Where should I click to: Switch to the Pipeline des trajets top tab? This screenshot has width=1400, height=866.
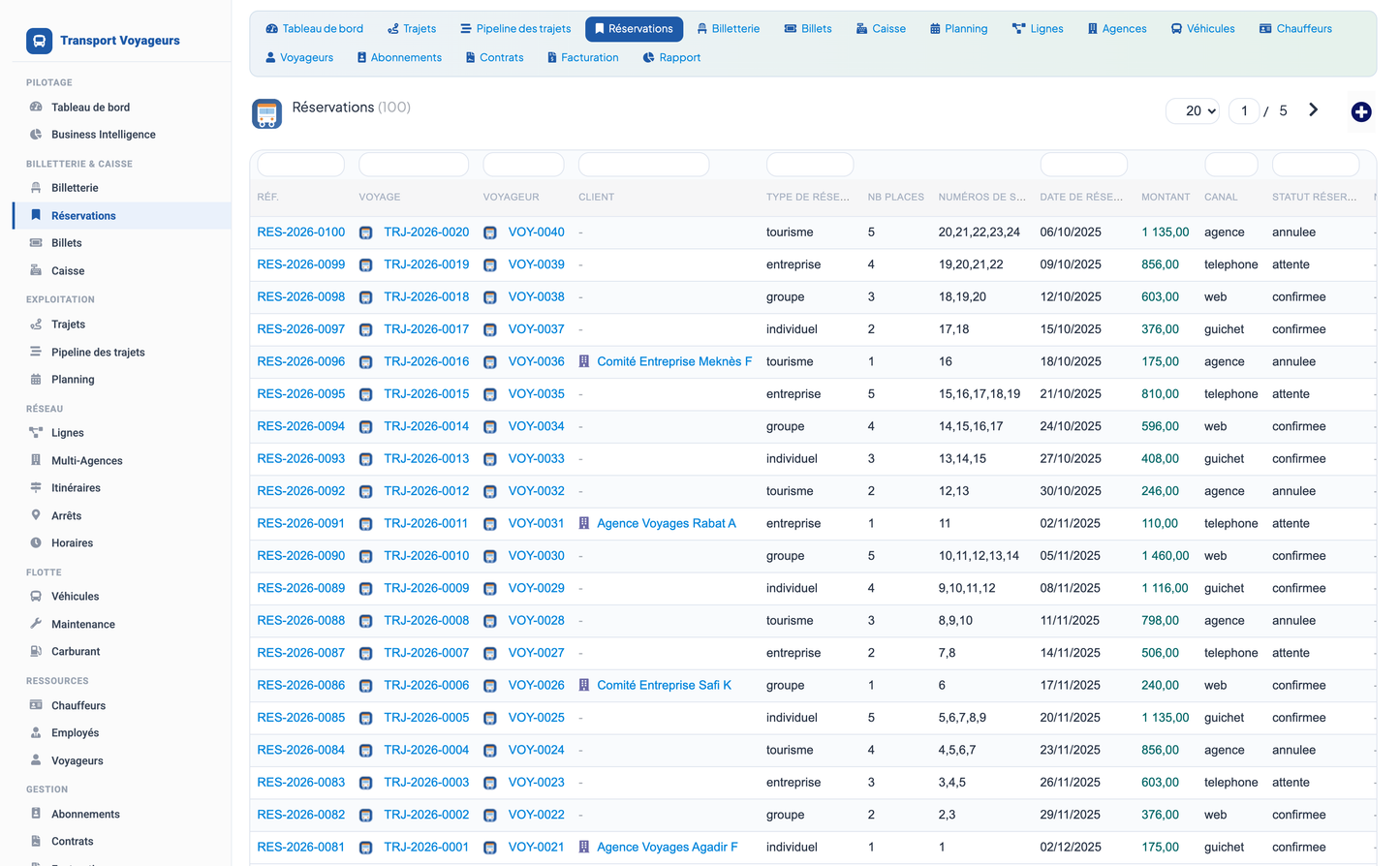click(x=515, y=29)
